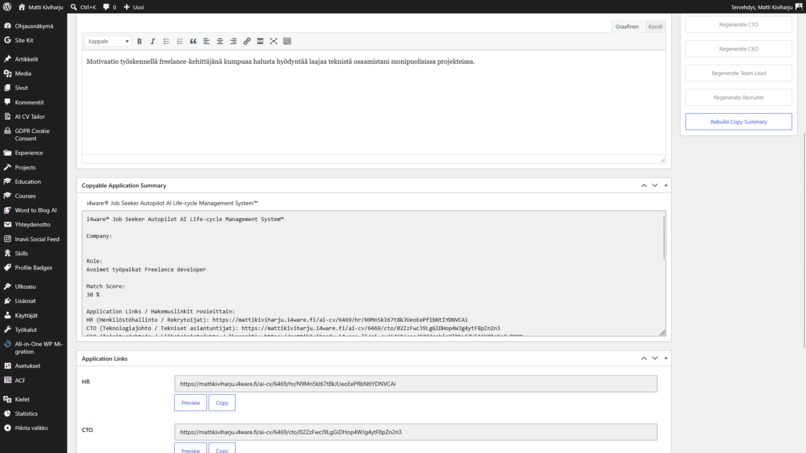Open Kappale paragraph format dropdown
Image resolution: width=806 pixels, height=453 pixels.
pos(108,41)
